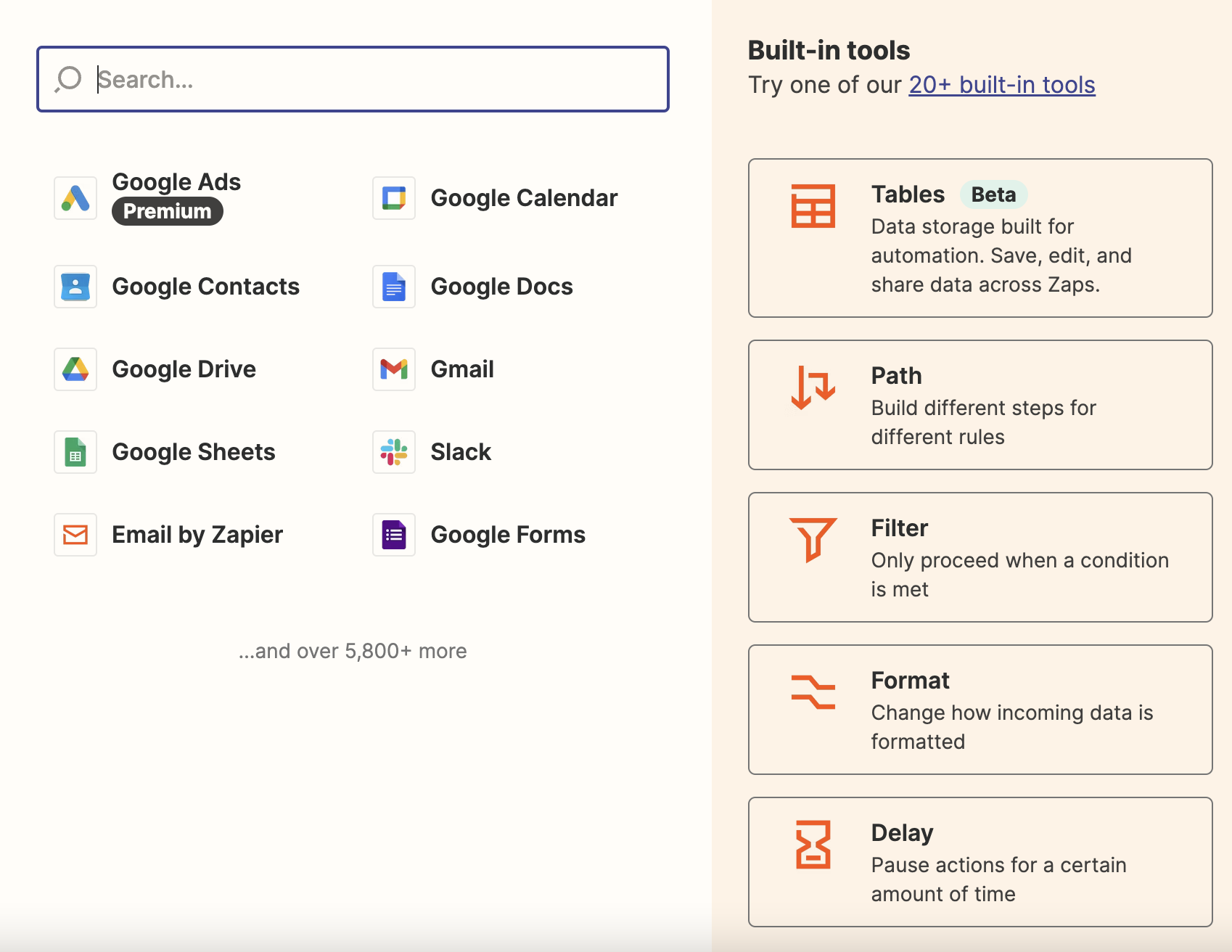Add the Delay tool card
Image resolution: width=1232 pixels, height=952 pixels.
980,862
